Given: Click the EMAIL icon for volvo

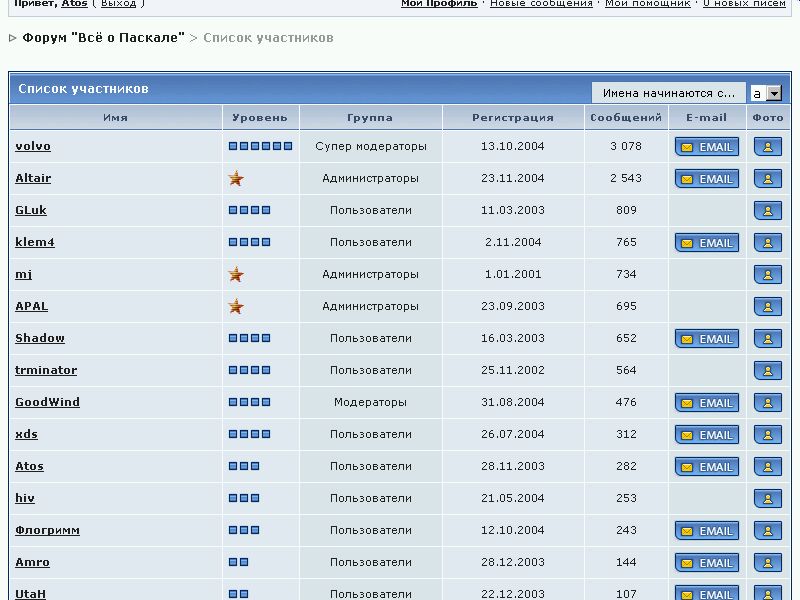Looking at the screenshot, I should [707, 147].
